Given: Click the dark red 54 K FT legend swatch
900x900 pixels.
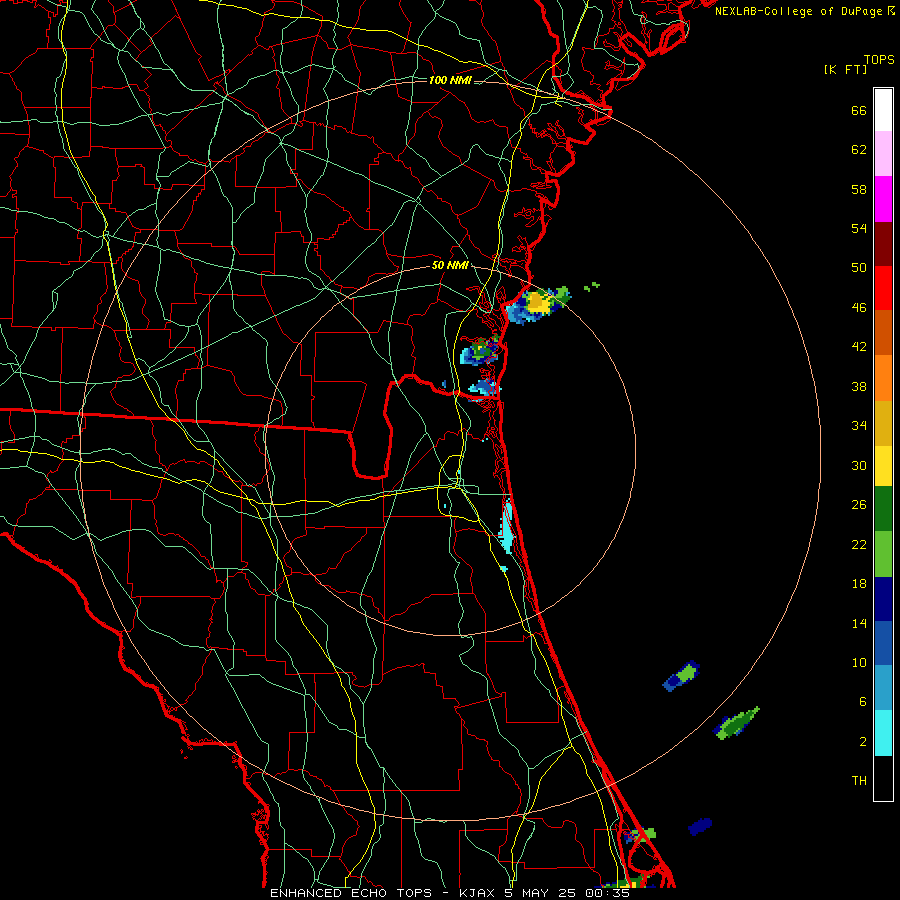Looking at the screenshot, I should [883, 243].
